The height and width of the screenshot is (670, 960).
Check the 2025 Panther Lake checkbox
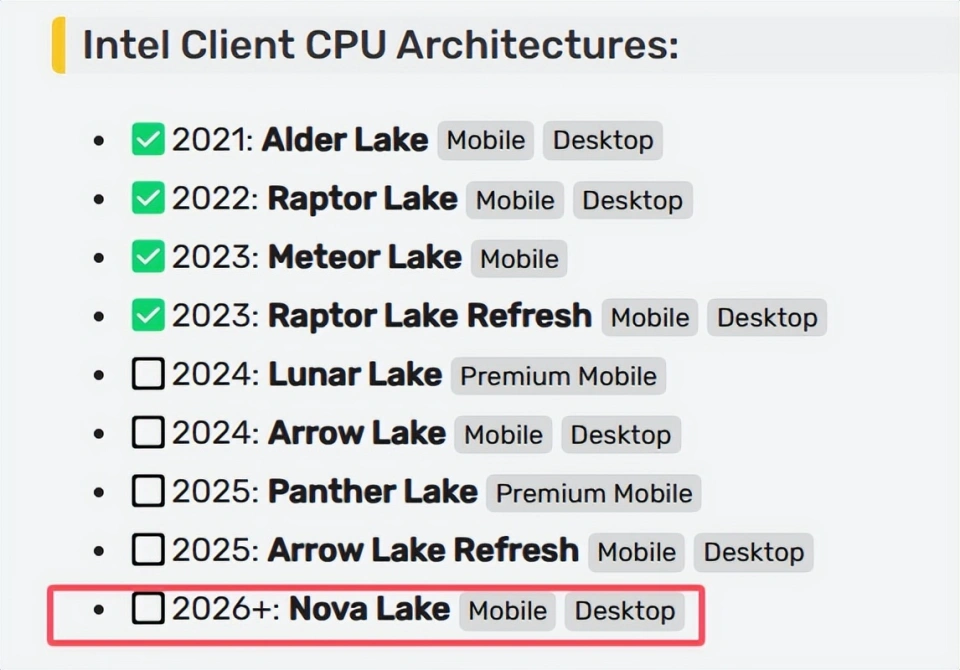click(x=148, y=492)
